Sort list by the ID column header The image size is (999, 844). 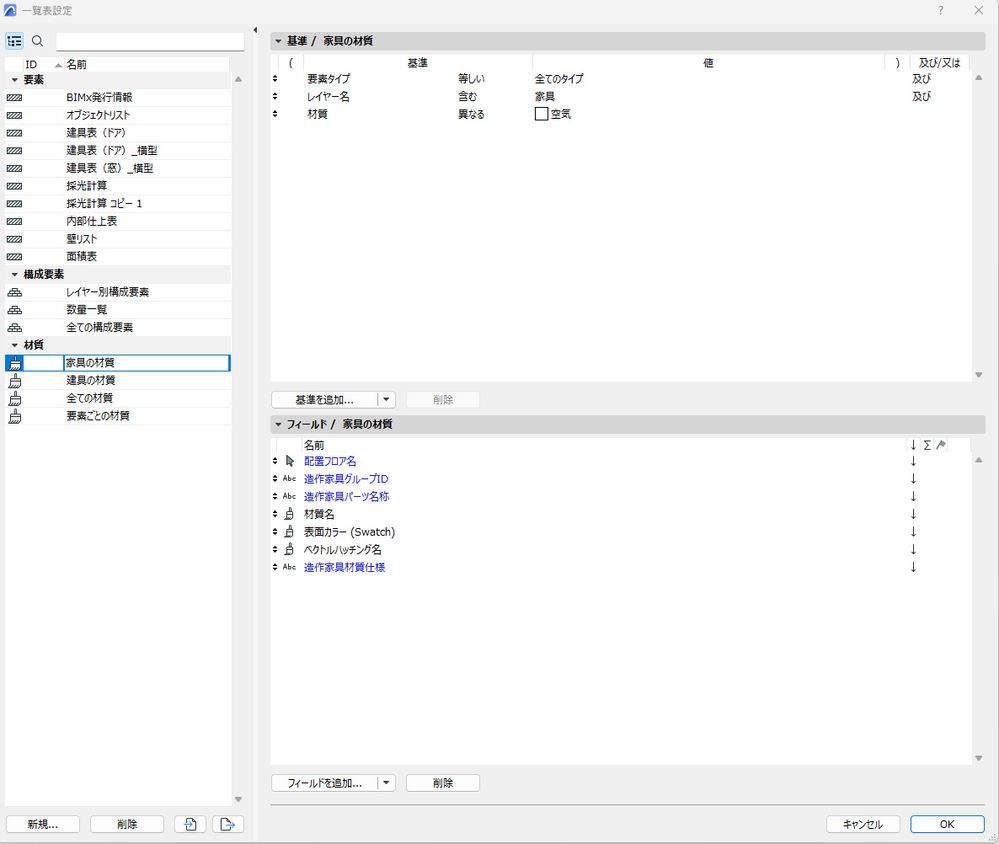(42, 64)
